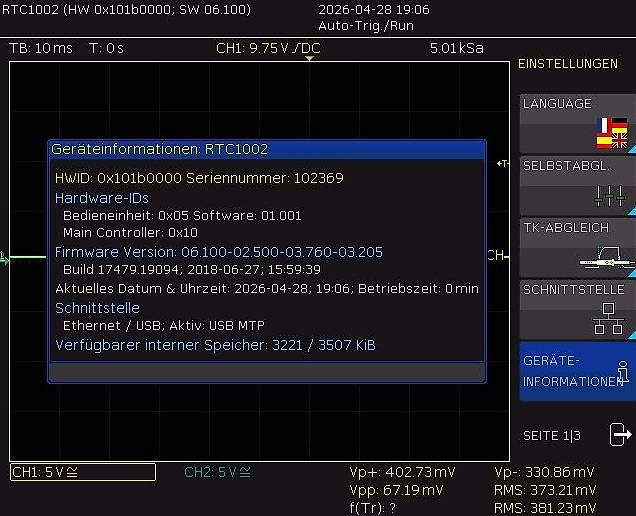Open TK-ABGLEICH probe adjust softkey
The height and width of the screenshot is (516, 636).
coord(578,248)
